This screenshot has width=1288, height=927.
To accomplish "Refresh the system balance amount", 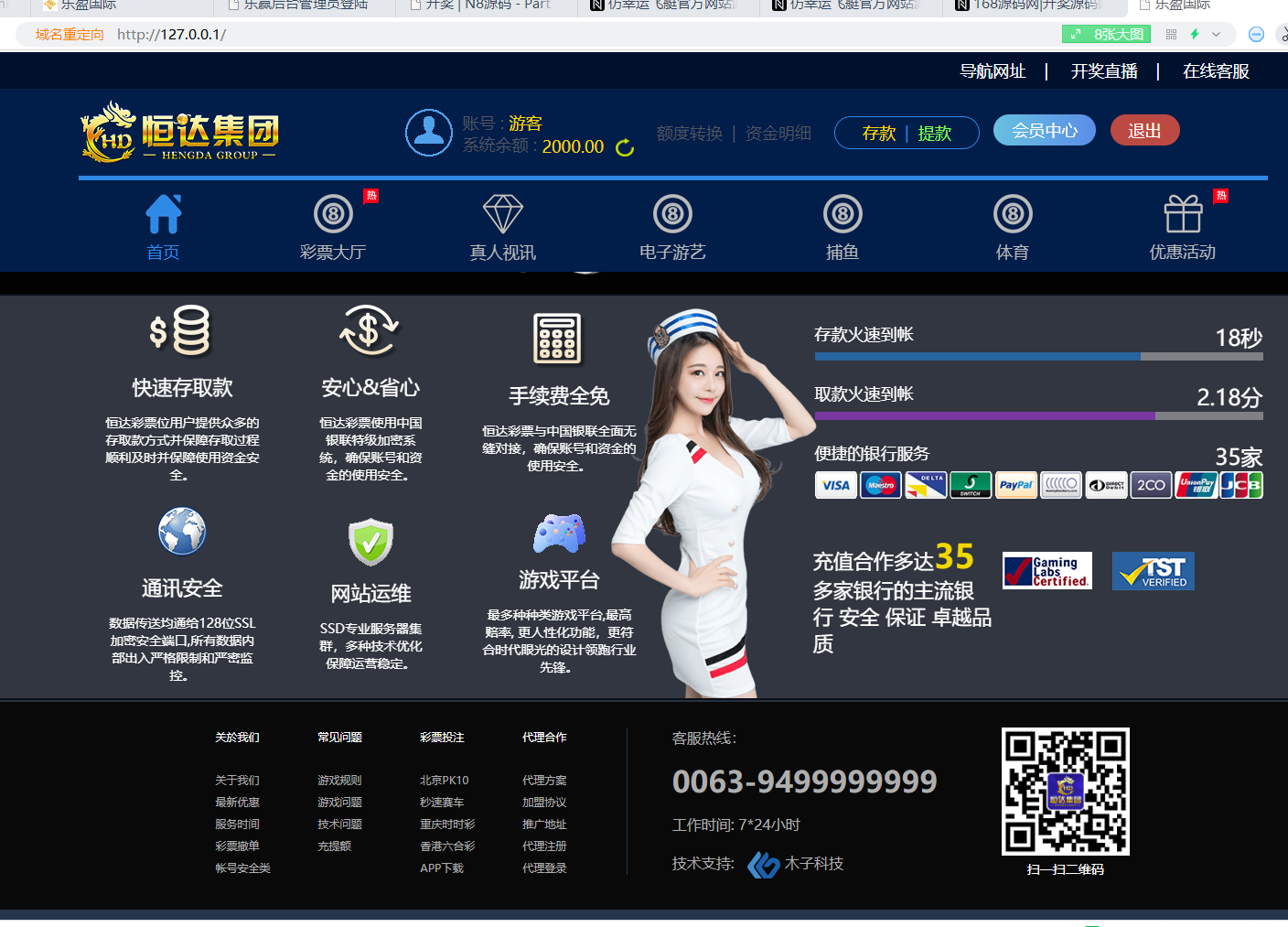I will pyautogui.click(x=625, y=147).
